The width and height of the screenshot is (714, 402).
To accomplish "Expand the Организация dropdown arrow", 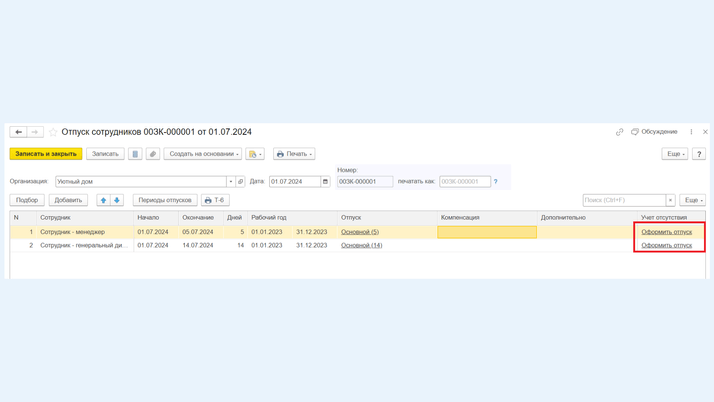I will click(x=231, y=182).
